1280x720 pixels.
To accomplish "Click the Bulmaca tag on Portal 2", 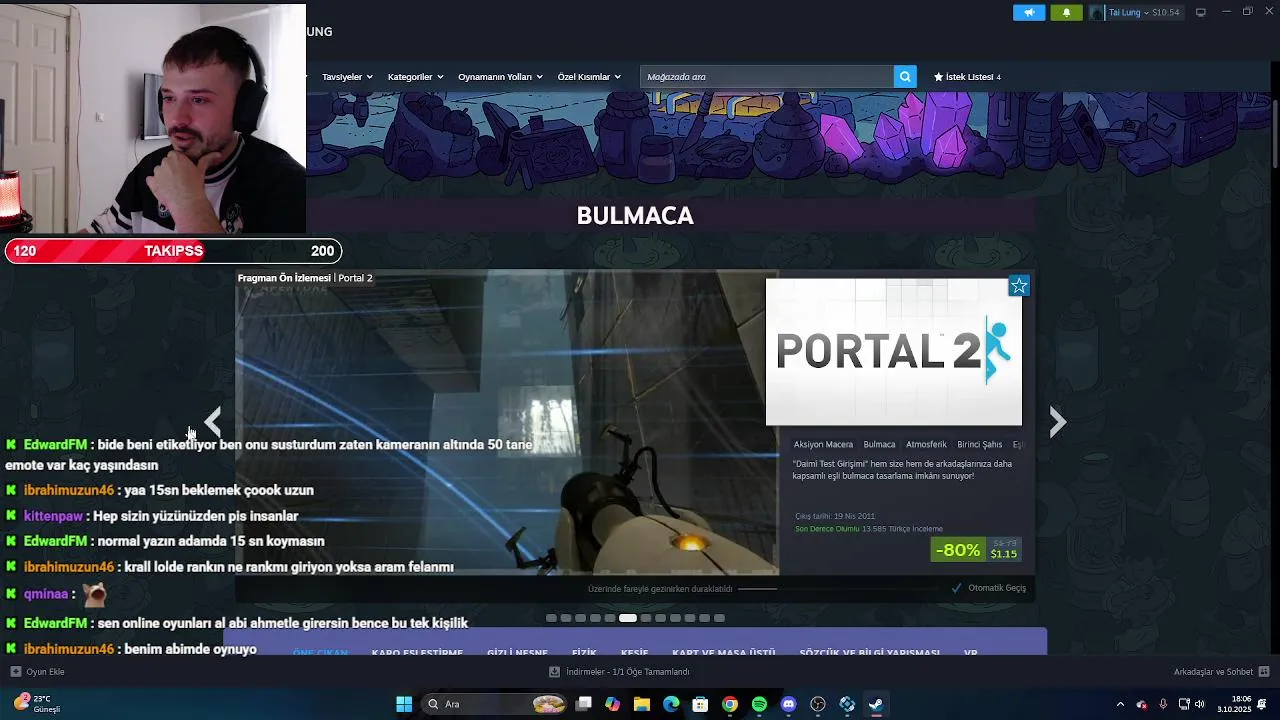I will click(x=879, y=445).
